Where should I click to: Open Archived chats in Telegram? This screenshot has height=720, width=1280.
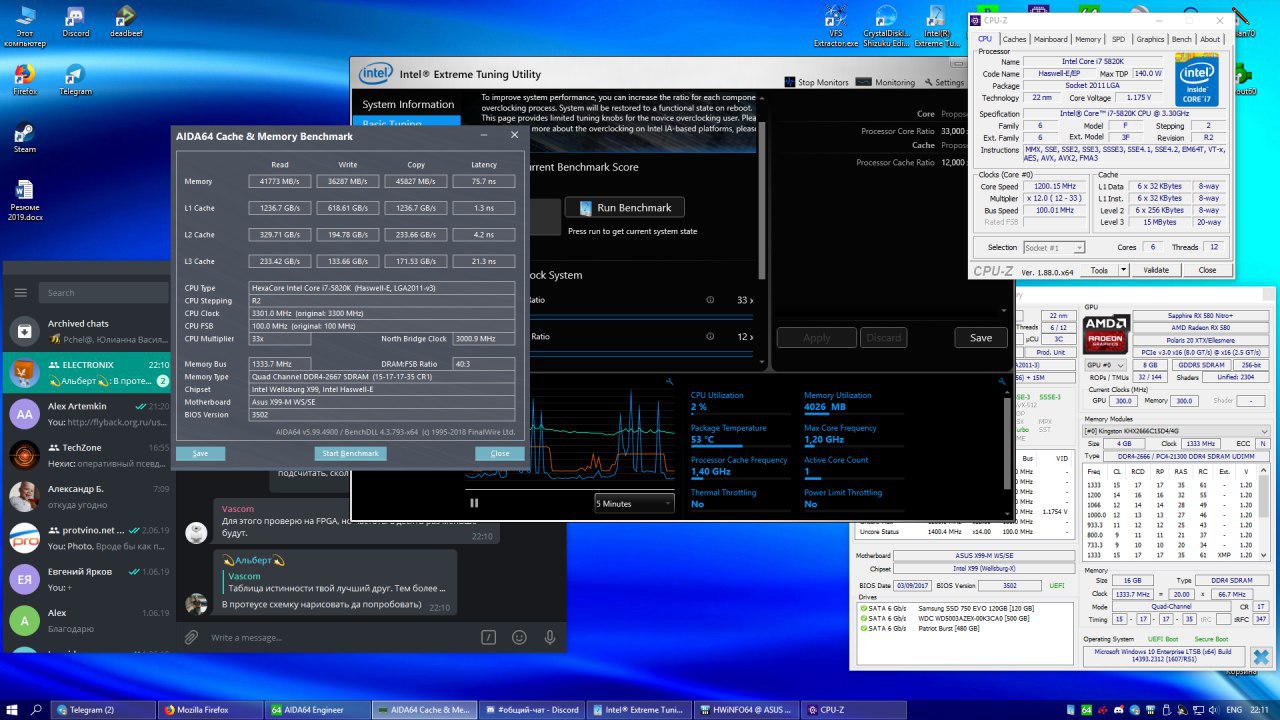point(88,331)
